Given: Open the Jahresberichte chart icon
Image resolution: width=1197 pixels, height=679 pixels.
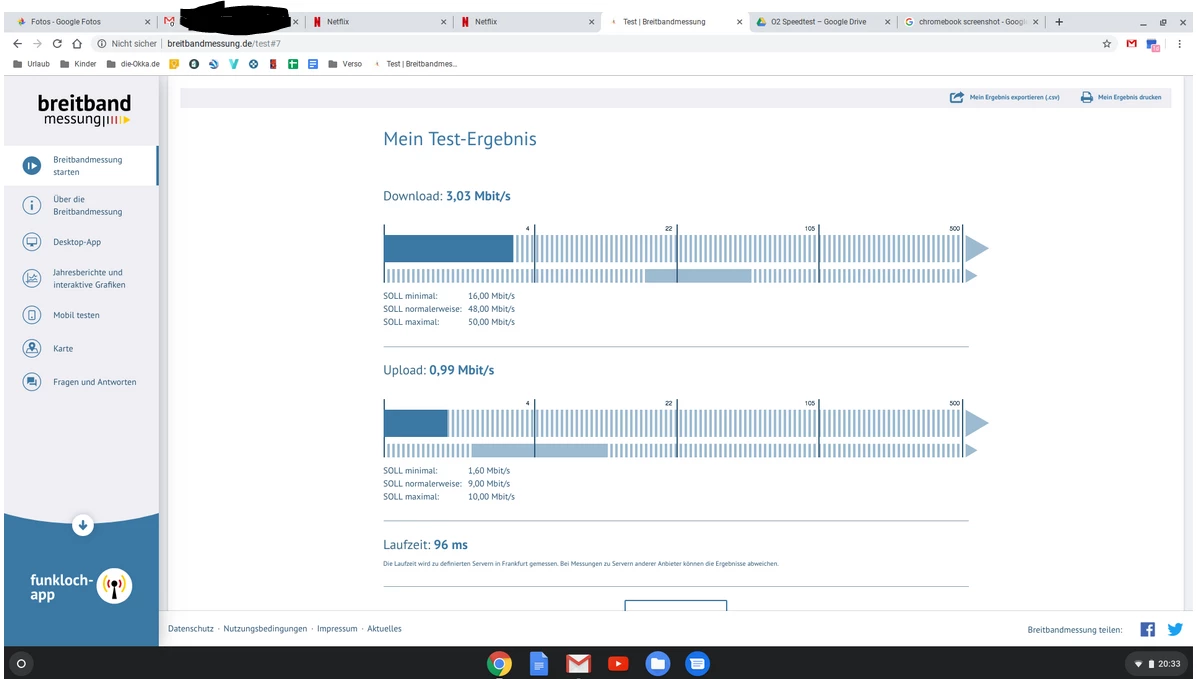Looking at the screenshot, I should (31, 278).
